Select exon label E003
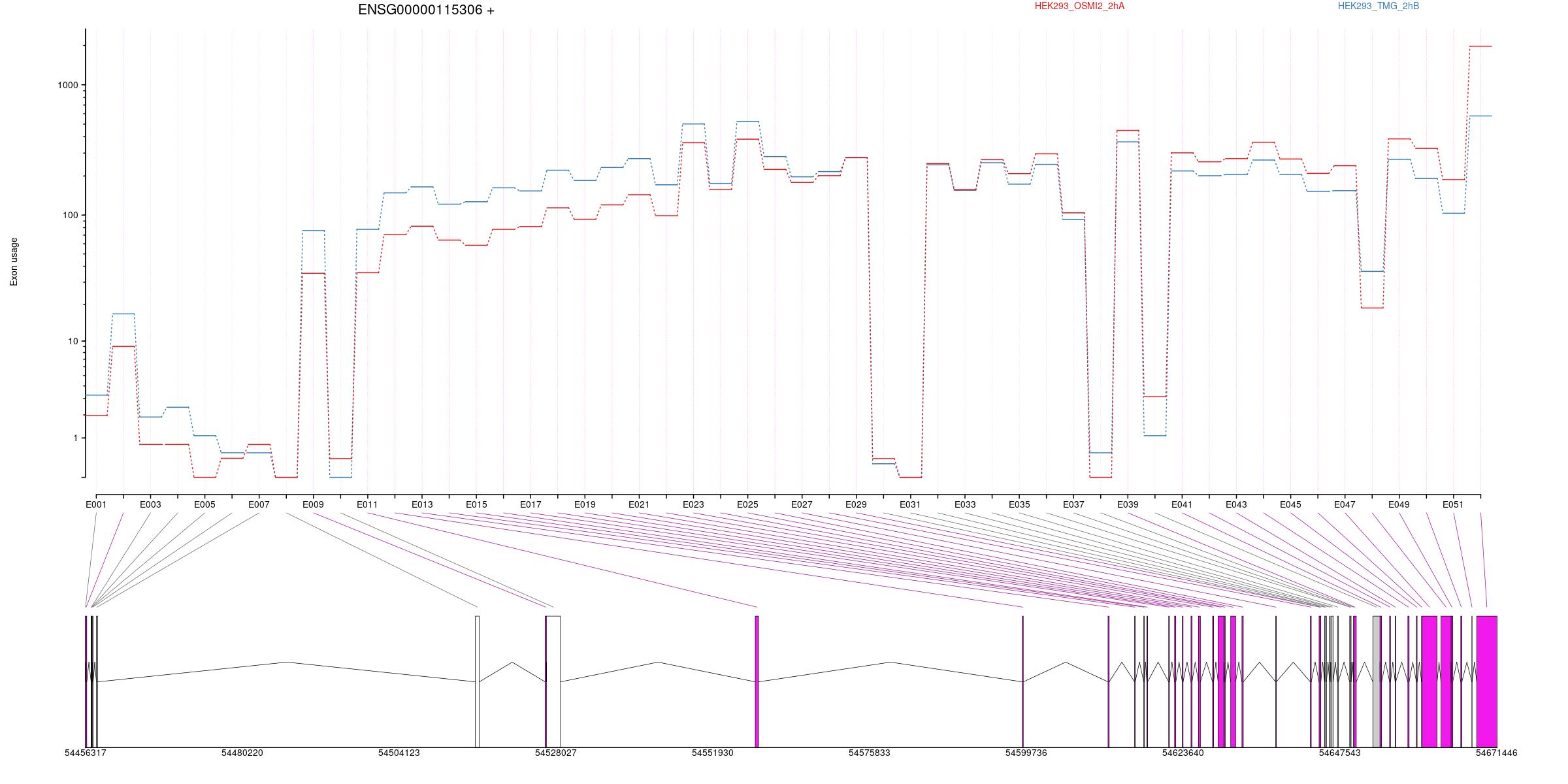 [x=150, y=504]
